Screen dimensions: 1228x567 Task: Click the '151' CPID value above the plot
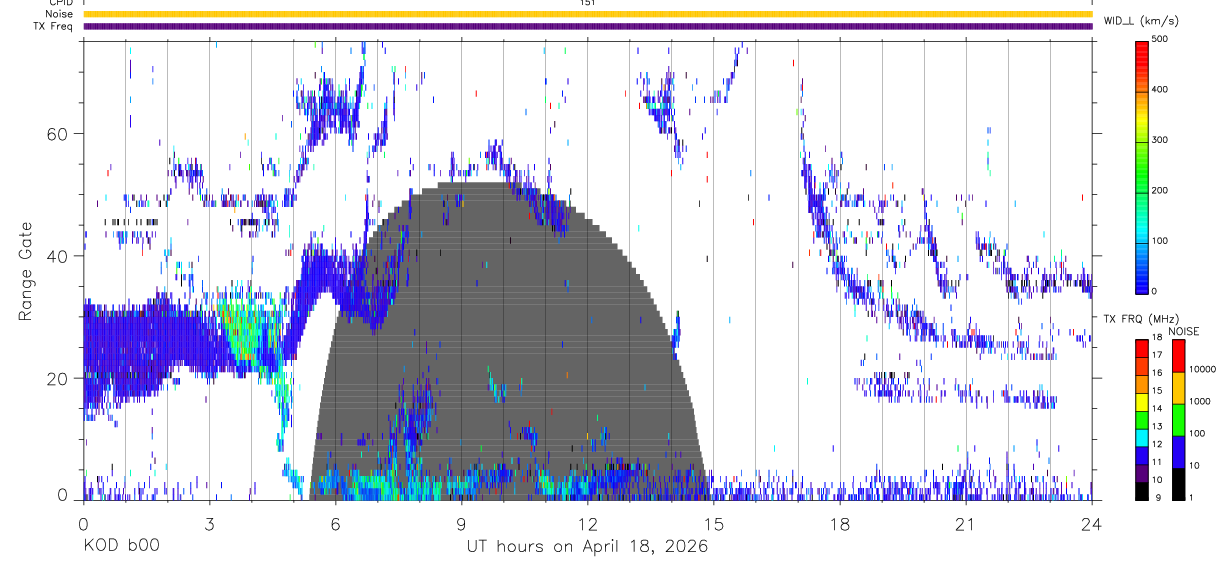tap(587, 3)
